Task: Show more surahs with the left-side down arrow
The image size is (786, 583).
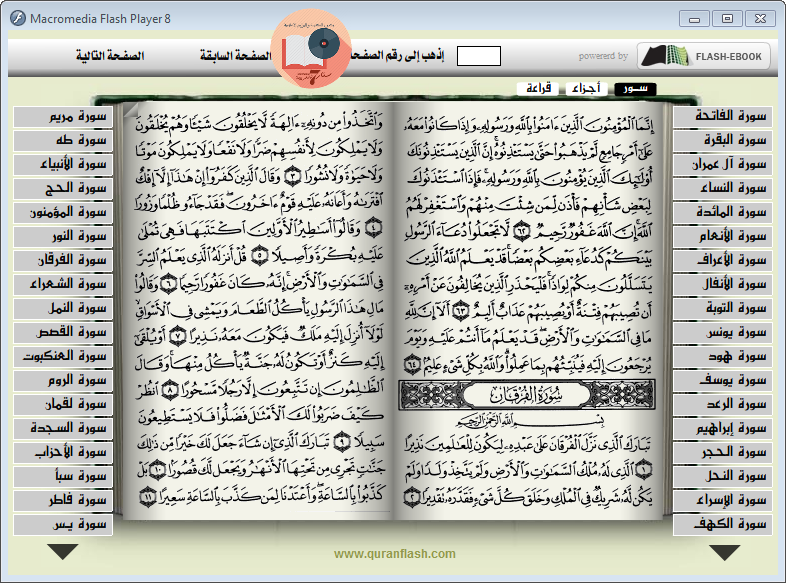Action: [63, 552]
